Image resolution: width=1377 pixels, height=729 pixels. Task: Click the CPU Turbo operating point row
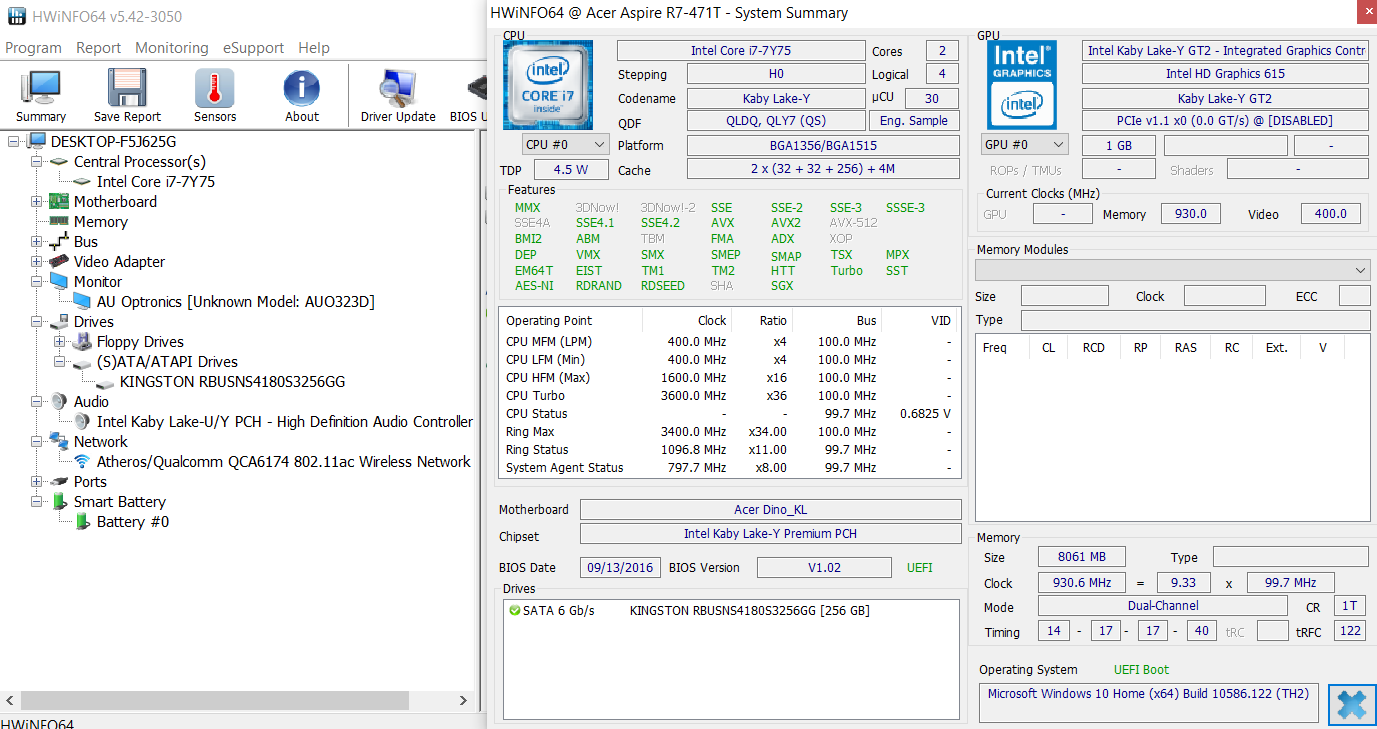pyautogui.click(x=730, y=396)
